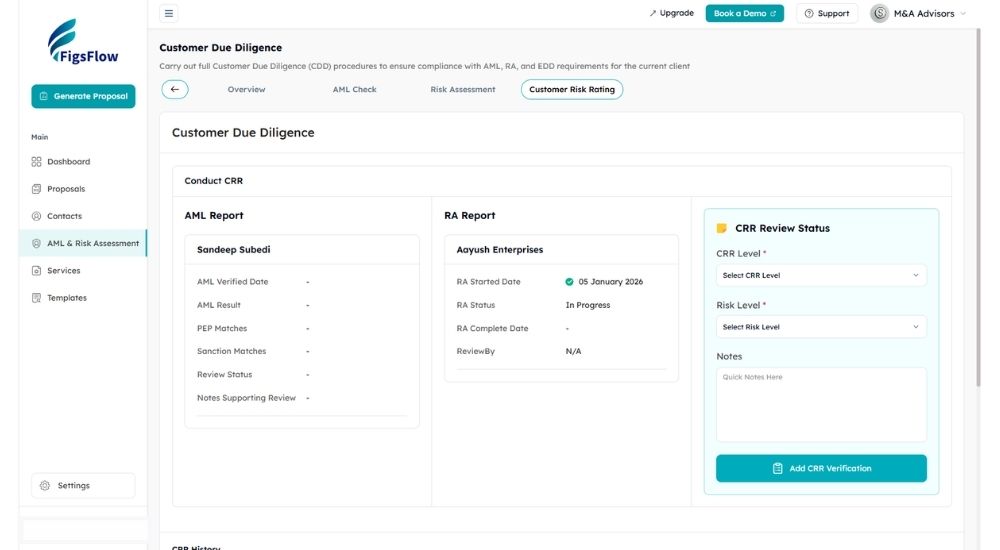Click the Generate Proposal button
The image size is (1000, 550).
(x=83, y=96)
